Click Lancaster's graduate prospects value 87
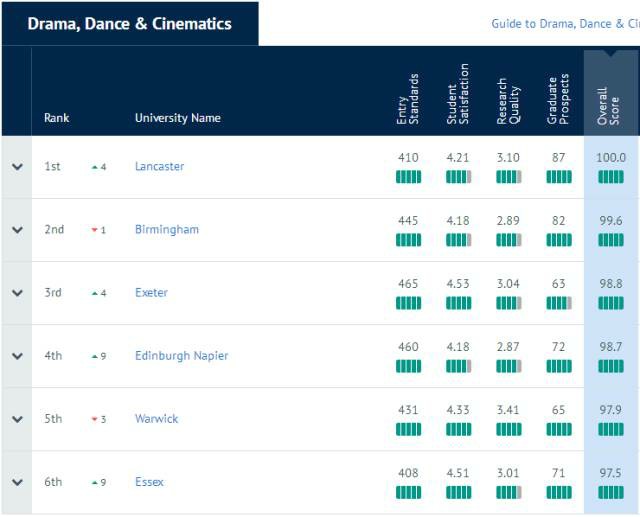 558,158
